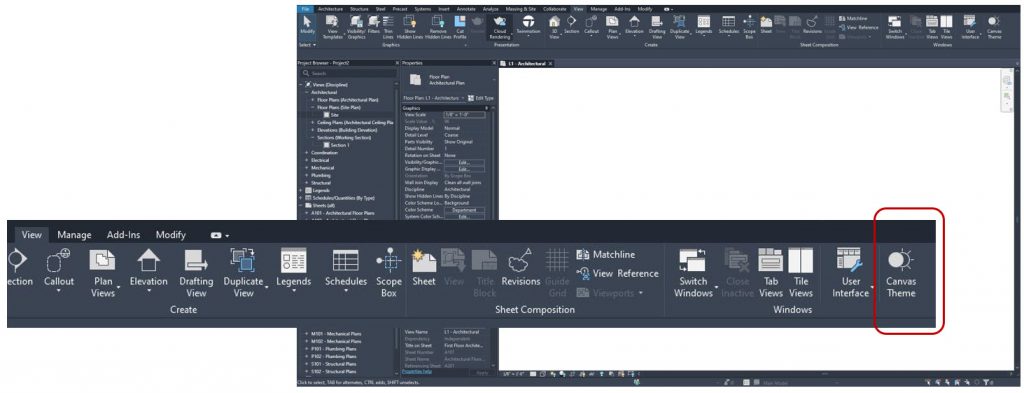
Task: Click View Reference in the enlarged ribbon
Action: click(x=617, y=274)
